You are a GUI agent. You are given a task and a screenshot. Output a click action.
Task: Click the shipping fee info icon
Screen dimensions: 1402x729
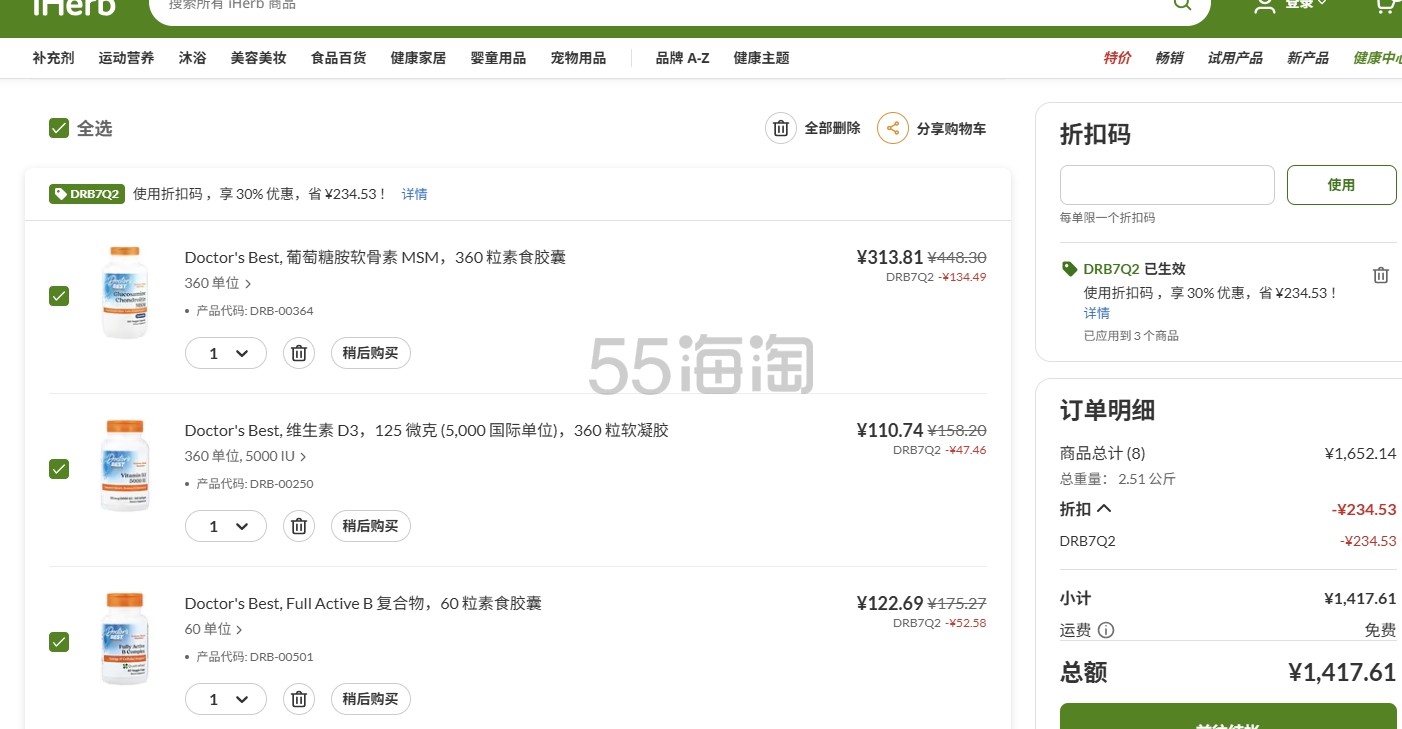(1106, 630)
